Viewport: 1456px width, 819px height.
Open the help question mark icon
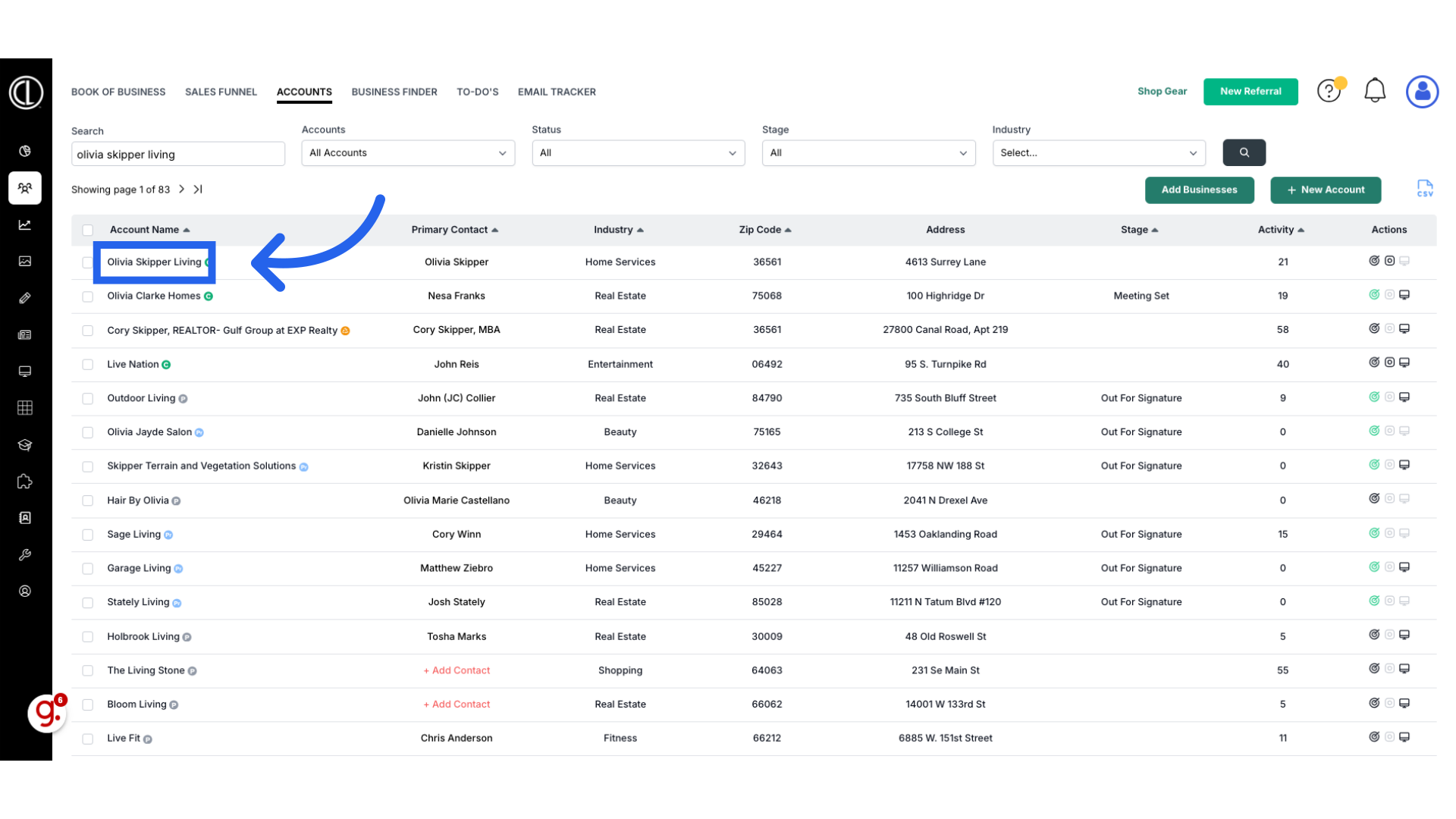[x=1328, y=91]
